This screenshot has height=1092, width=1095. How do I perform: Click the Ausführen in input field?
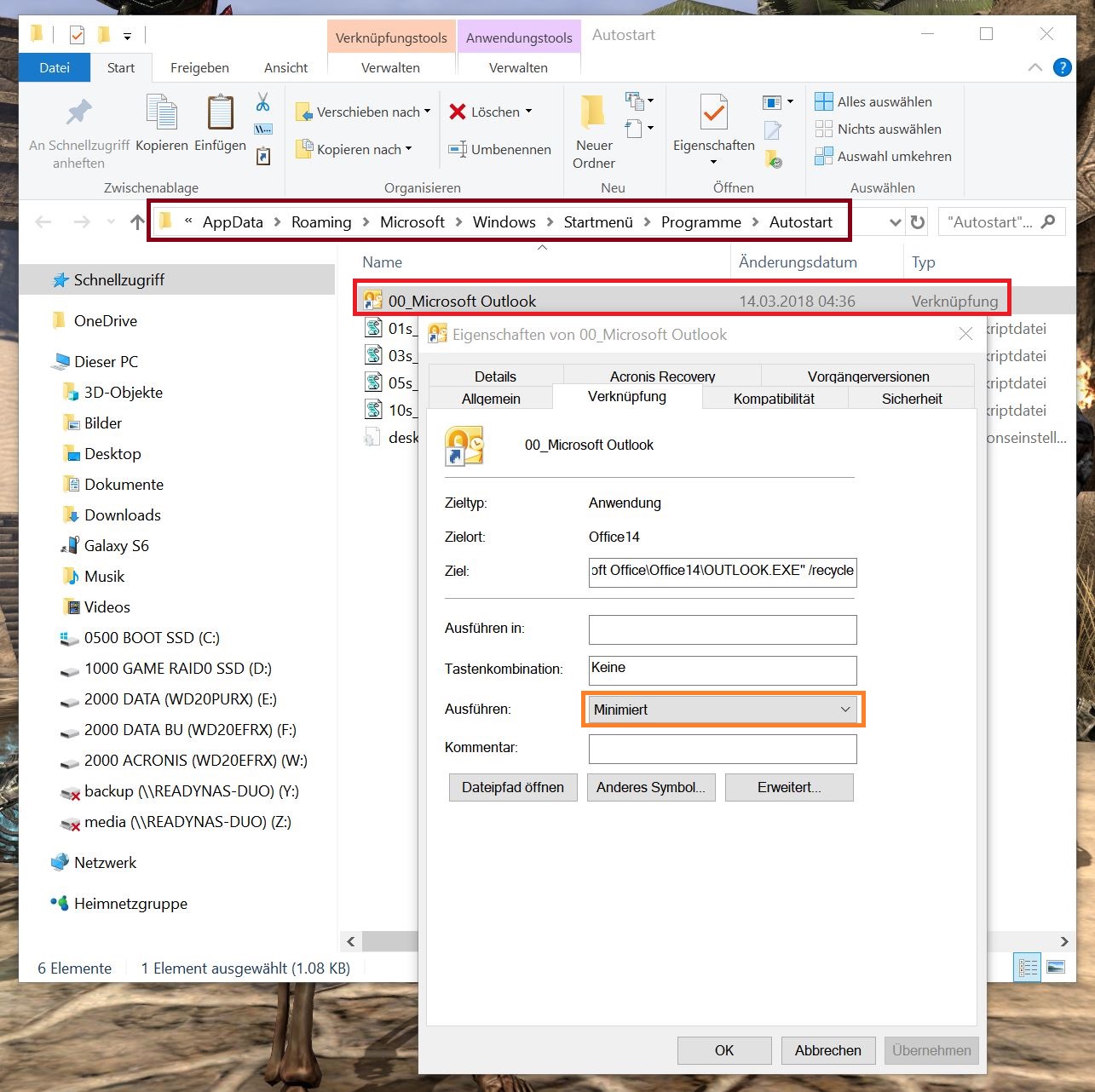[723, 629]
